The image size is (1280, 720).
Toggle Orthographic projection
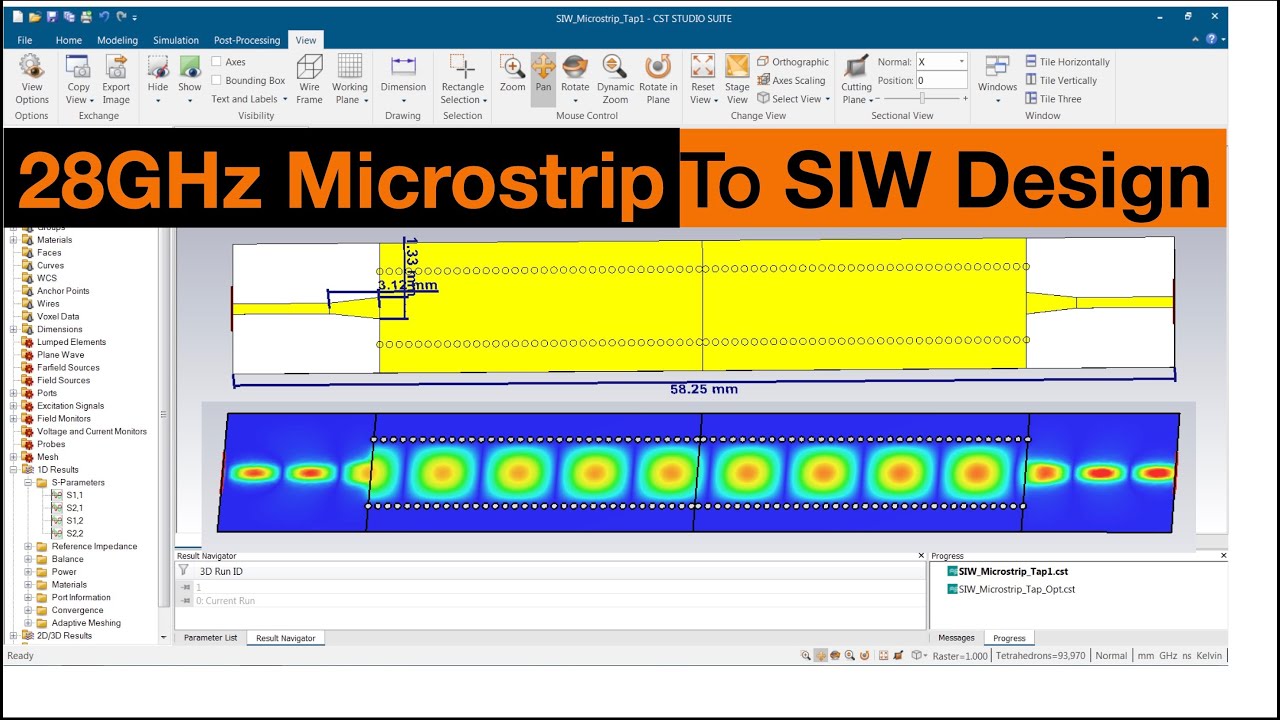pyautogui.click(x=793, y=62)
